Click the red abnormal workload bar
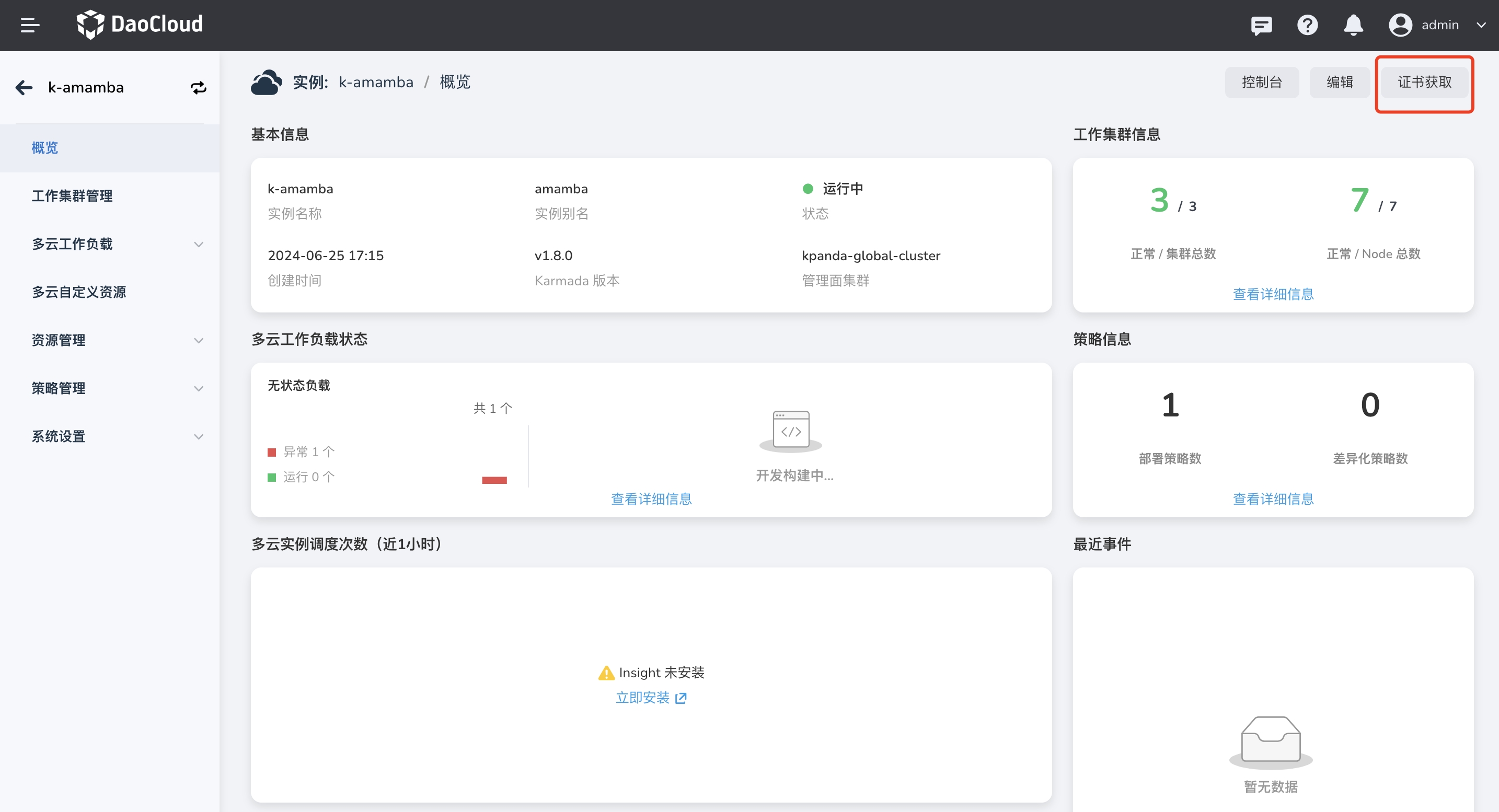The width and height of the screenshot is (1499, 812). click(x=494, y=480)
